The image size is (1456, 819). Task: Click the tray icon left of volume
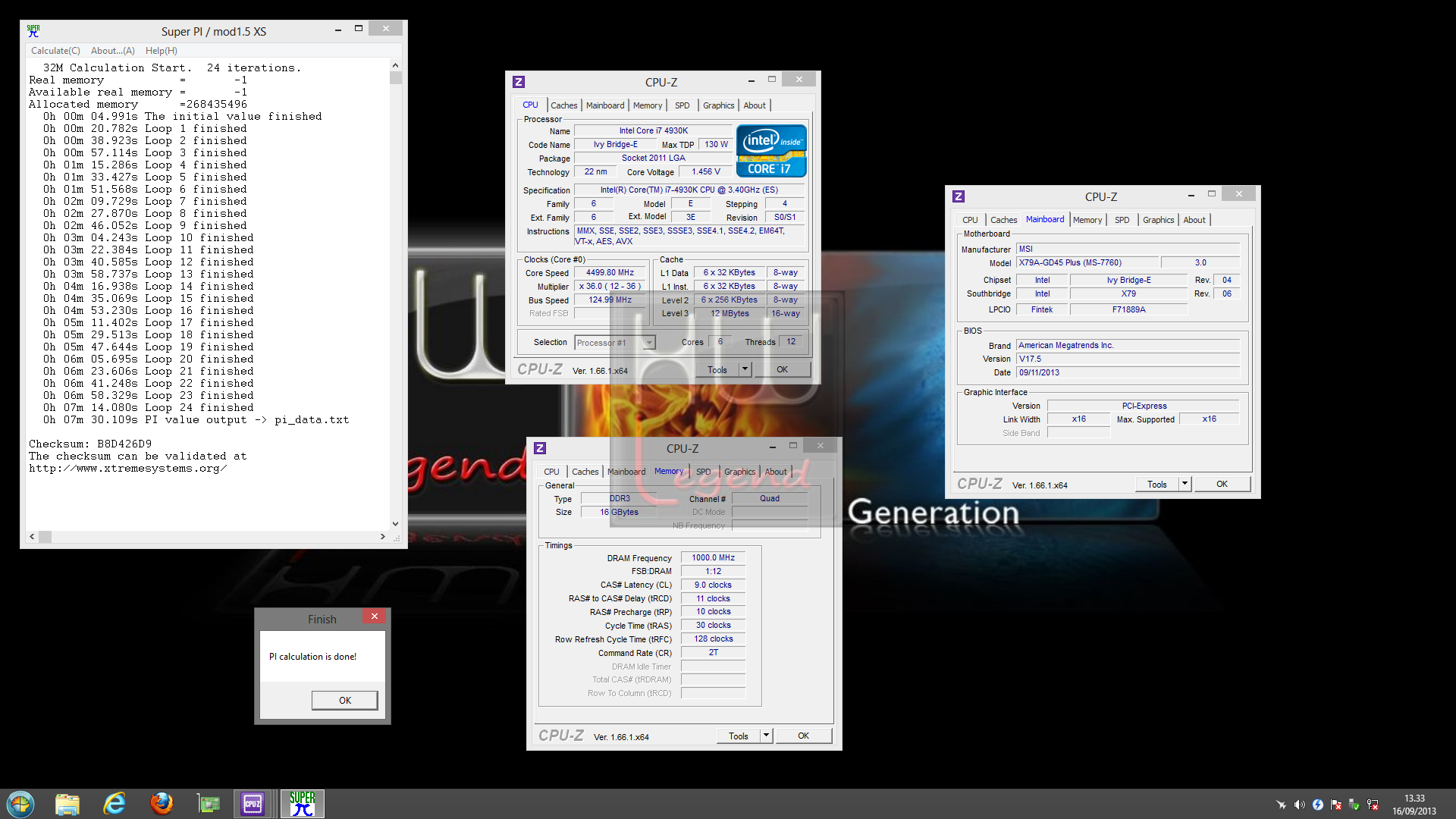click(1282, 805)
